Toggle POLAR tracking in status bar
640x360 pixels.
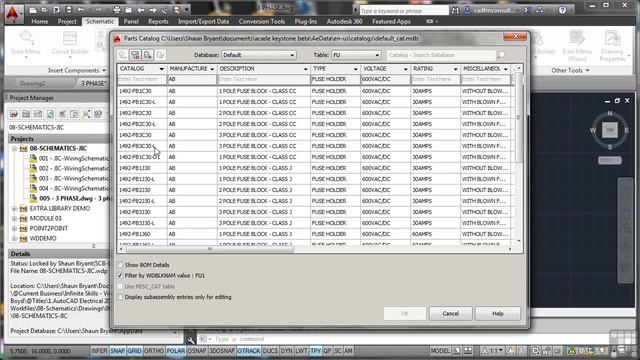176,351
